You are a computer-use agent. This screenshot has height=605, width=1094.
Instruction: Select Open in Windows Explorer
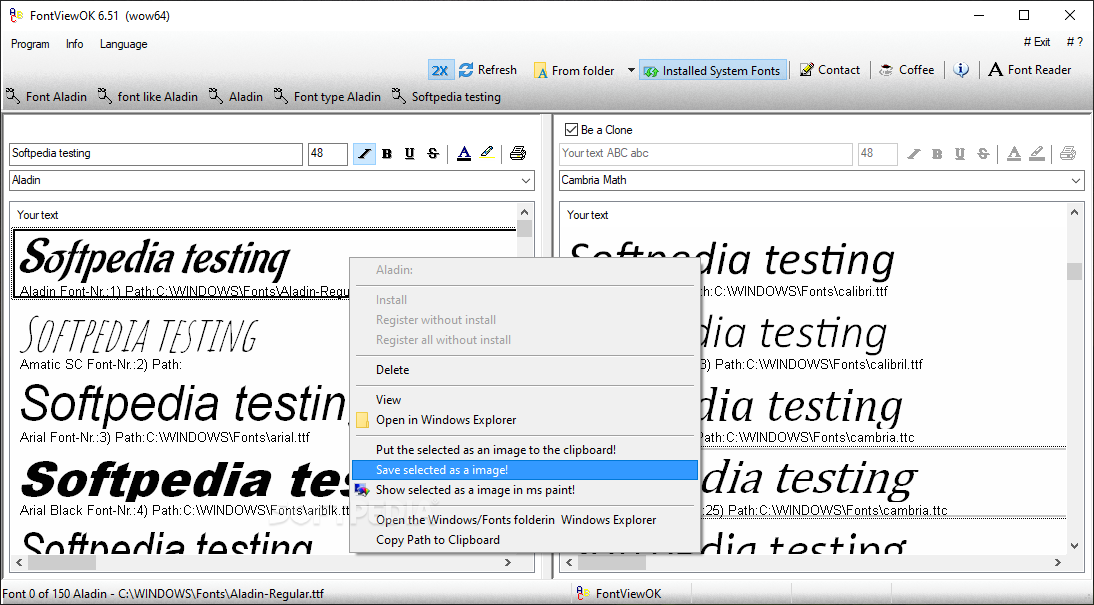click(x=525, y=420)
